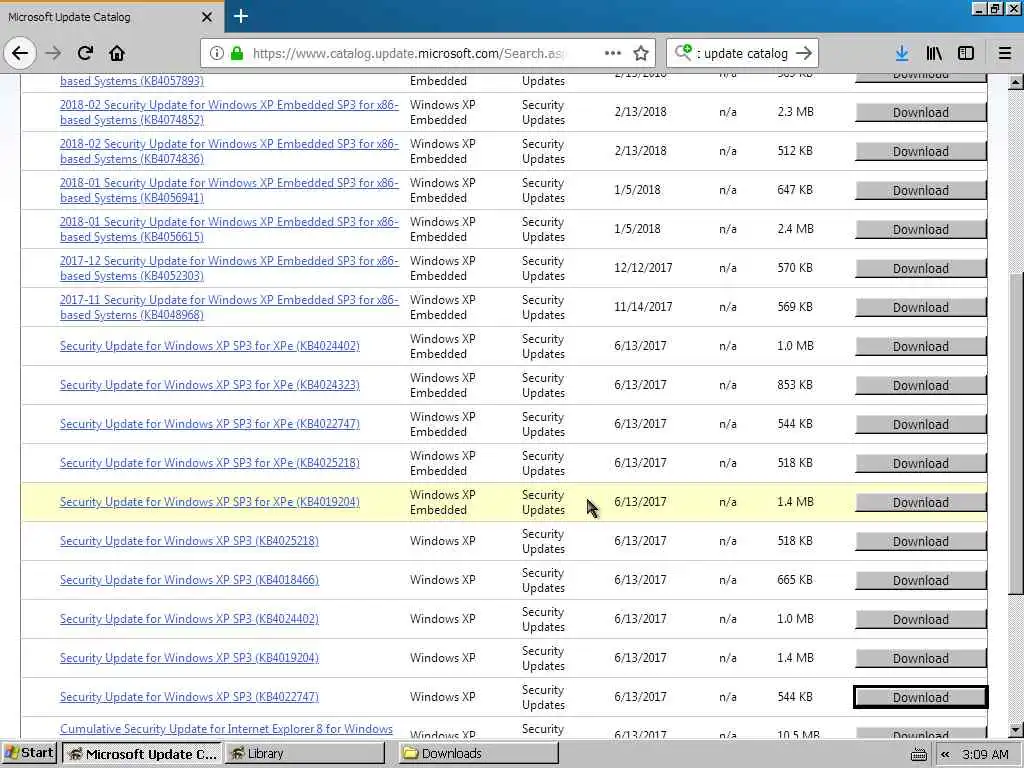This screenshot has width=1024, height=768.
Task: Open the KB4056941 security update link
Action: click(x=229, y=190)
